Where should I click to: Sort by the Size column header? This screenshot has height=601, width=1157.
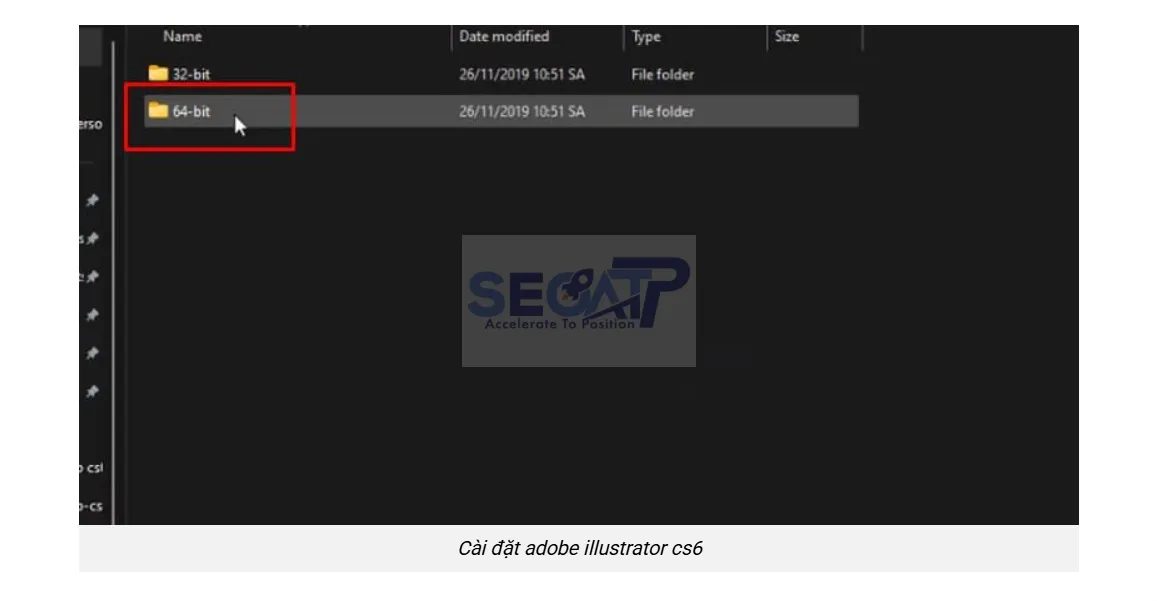click(x=787, y=37)
